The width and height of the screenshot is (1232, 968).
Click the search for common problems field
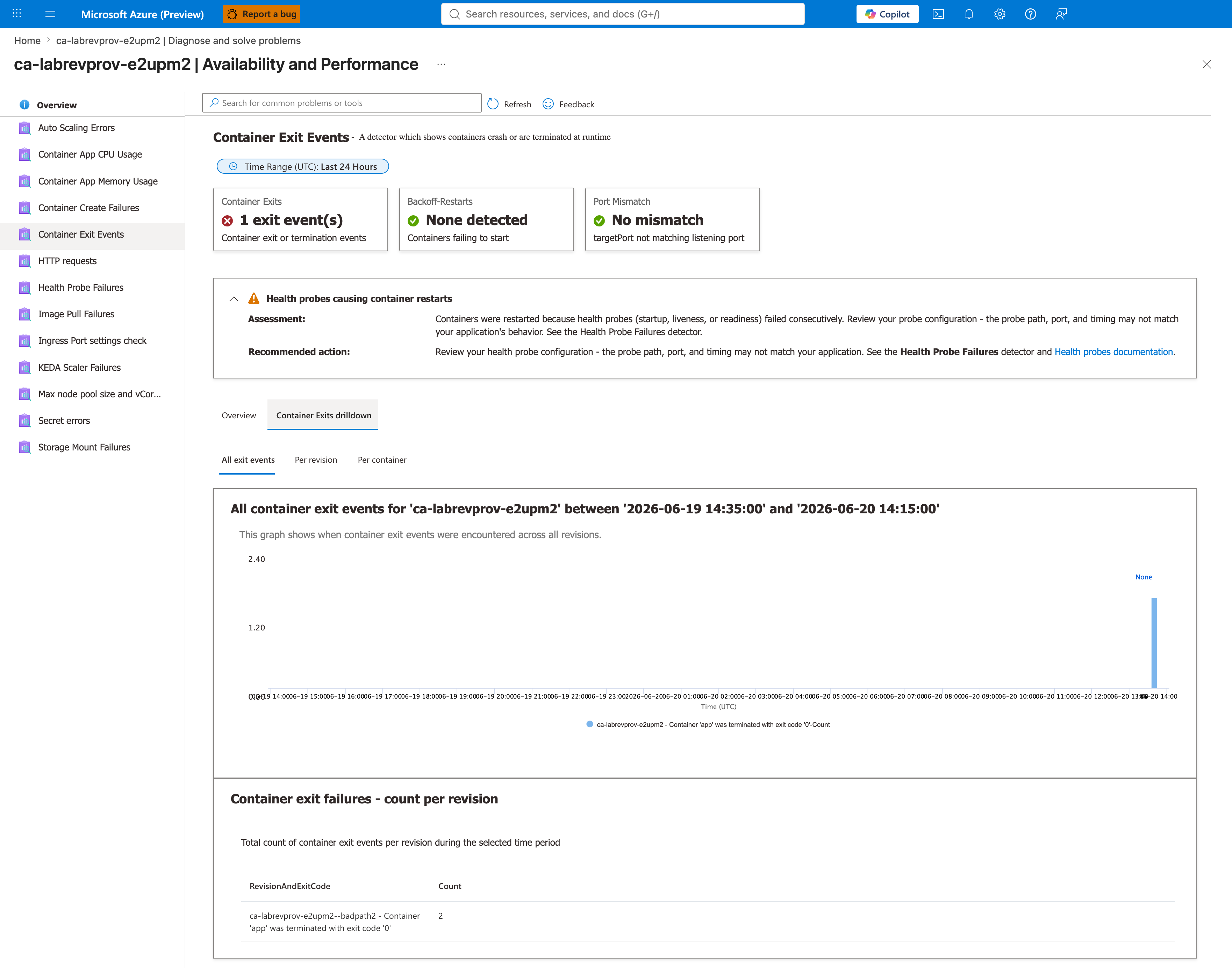pos(342,103)
